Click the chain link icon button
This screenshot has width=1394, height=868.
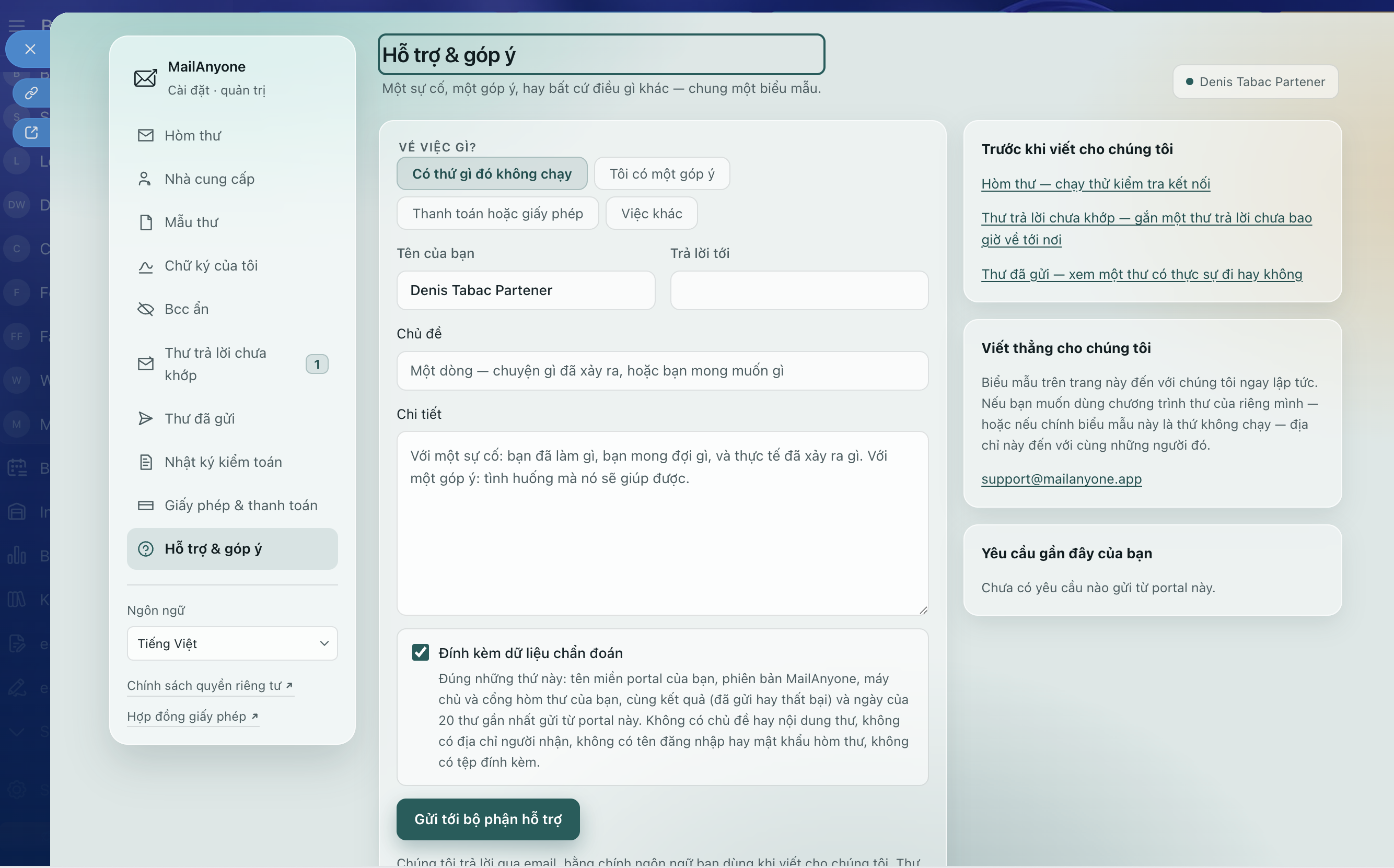tap(31, 92)
